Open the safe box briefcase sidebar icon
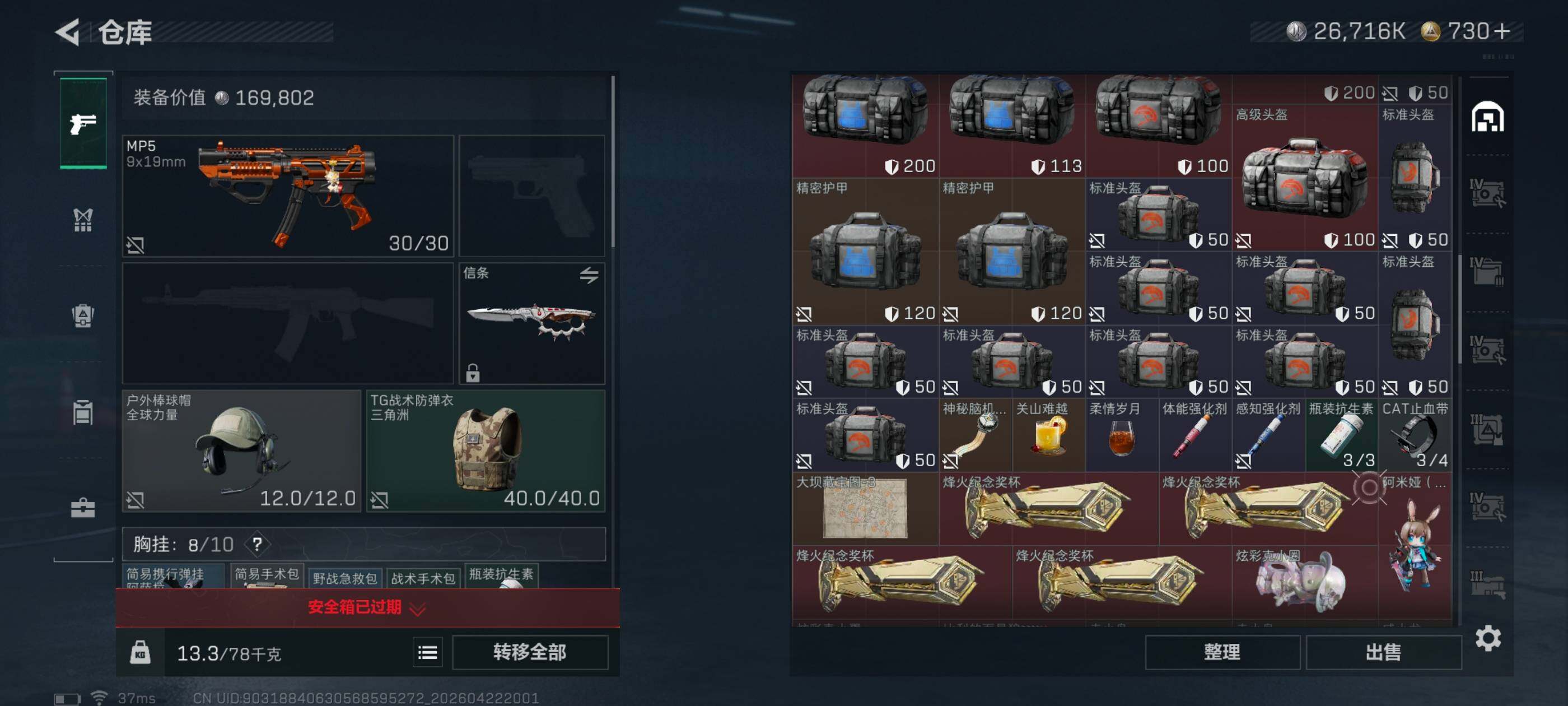1568x706 pixels. [83, 508]
